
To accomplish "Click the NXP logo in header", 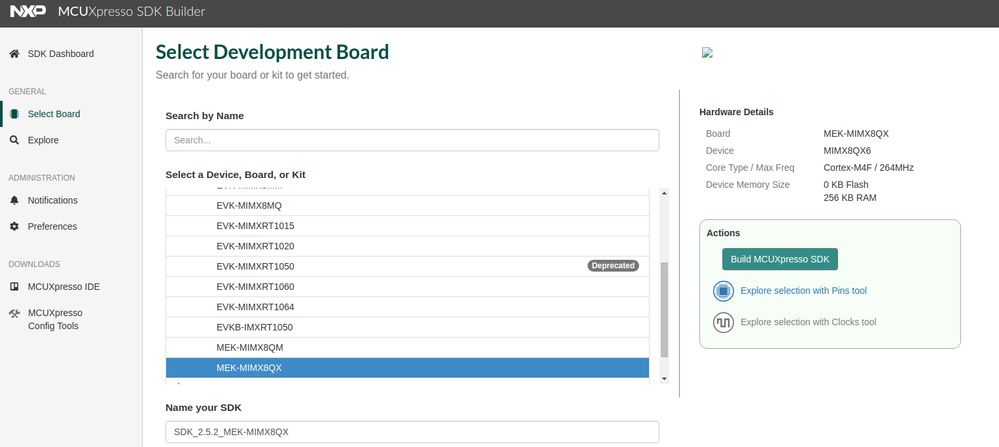I will 28,11.
